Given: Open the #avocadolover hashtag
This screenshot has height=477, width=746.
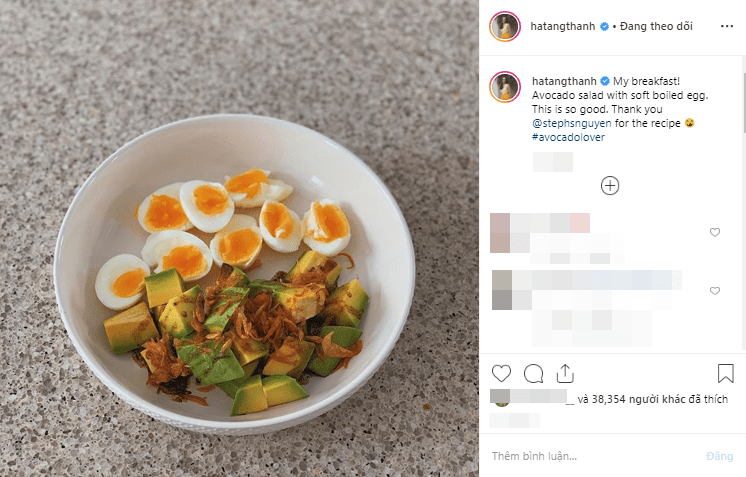Looking at the screenshot, I should pos(569,138).
